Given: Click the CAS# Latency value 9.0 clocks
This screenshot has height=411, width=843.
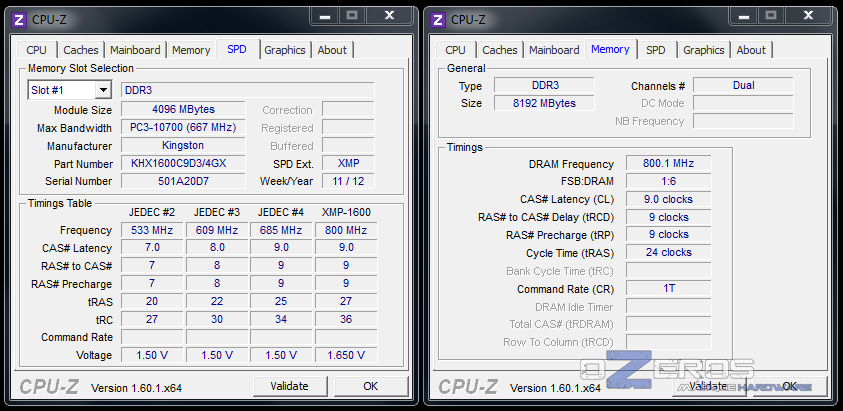Looking at the screenshot, I should [669, 199].
